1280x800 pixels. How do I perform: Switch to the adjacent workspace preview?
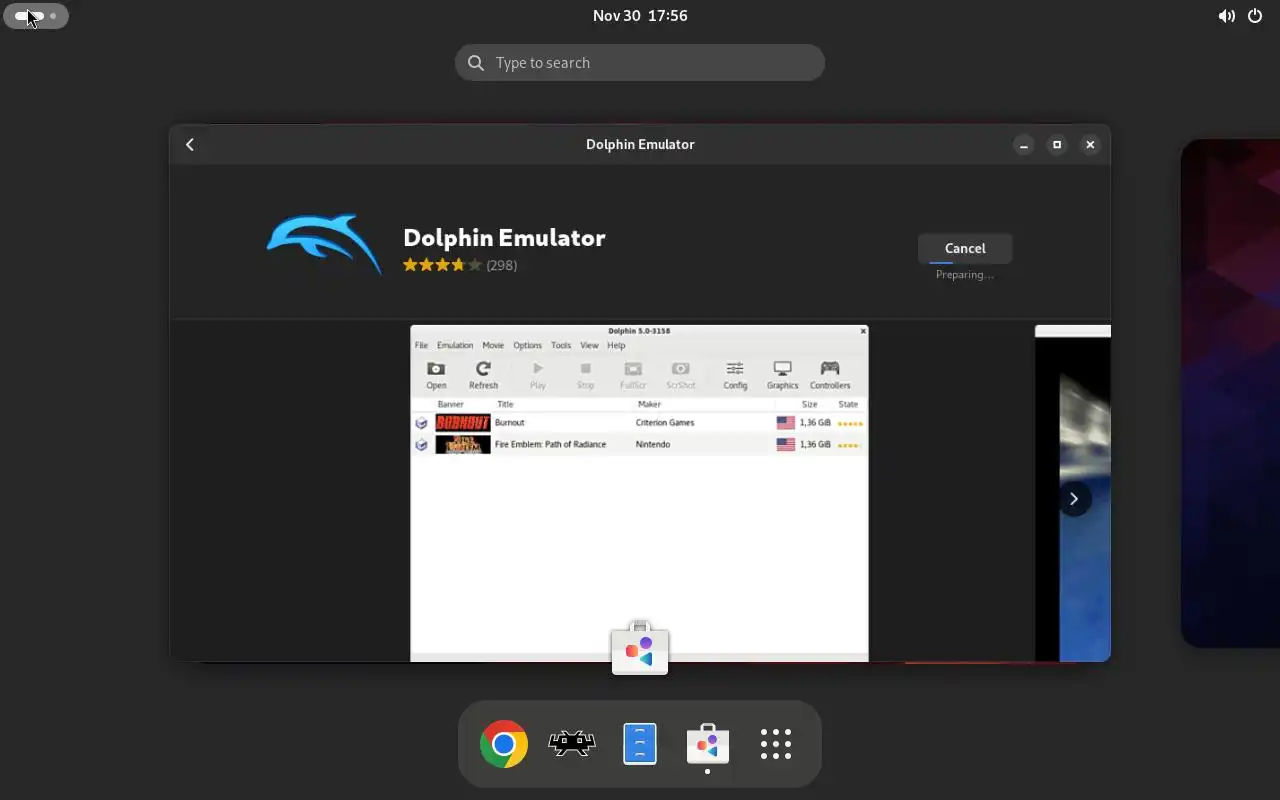pos(1230,393)
